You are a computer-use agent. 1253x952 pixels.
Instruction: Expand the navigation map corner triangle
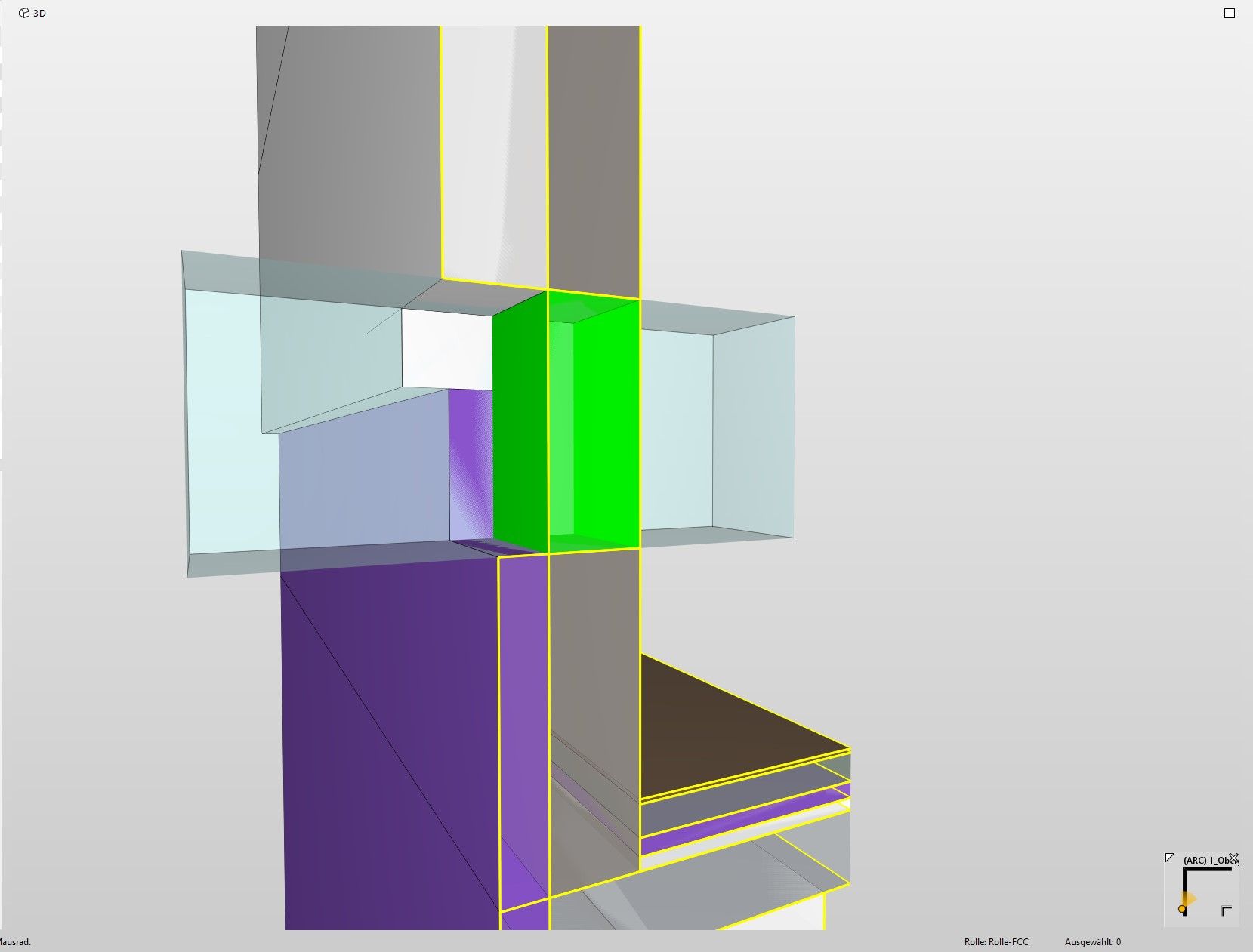tap(1170, 858)
